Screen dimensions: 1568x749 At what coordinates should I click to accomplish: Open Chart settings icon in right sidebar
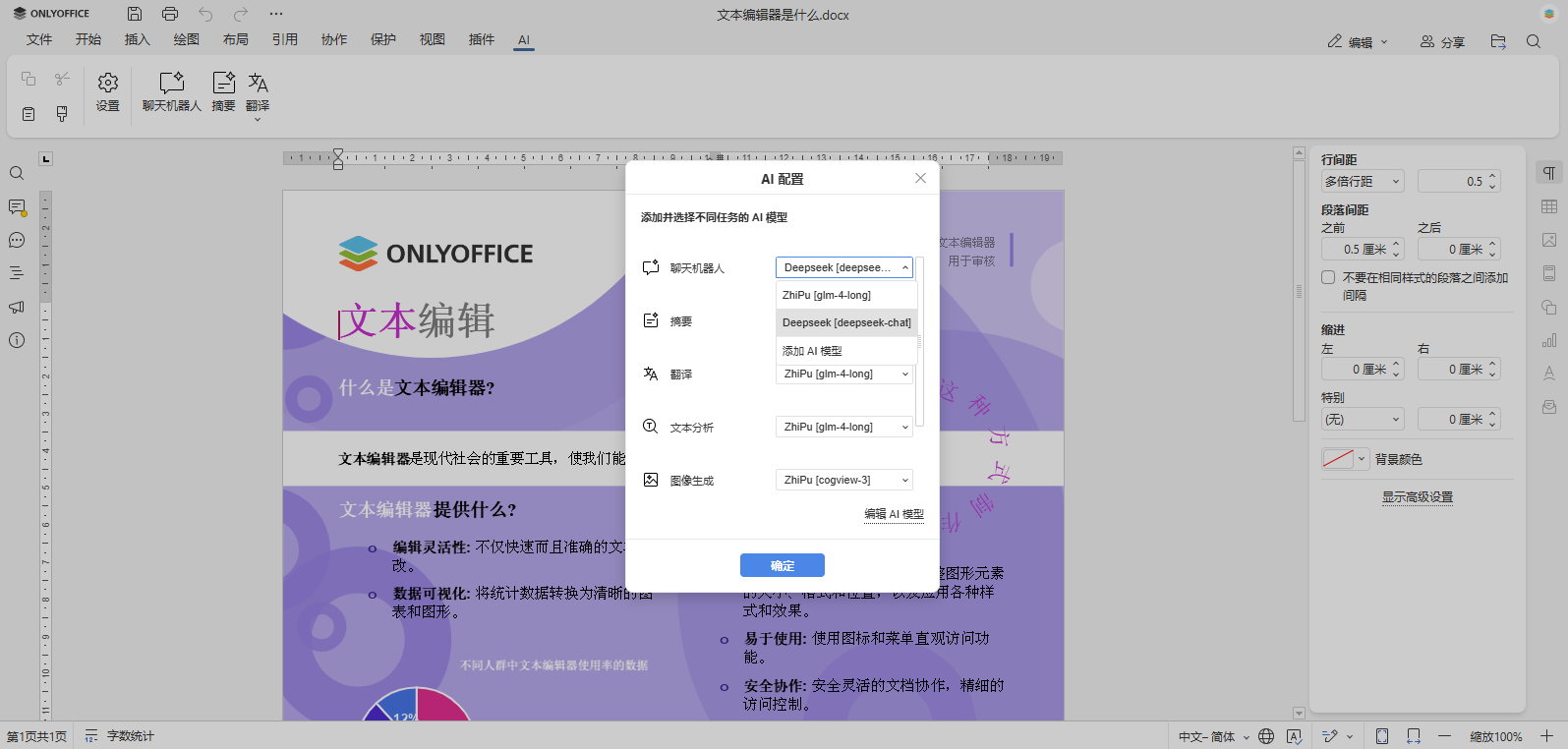1549,340
